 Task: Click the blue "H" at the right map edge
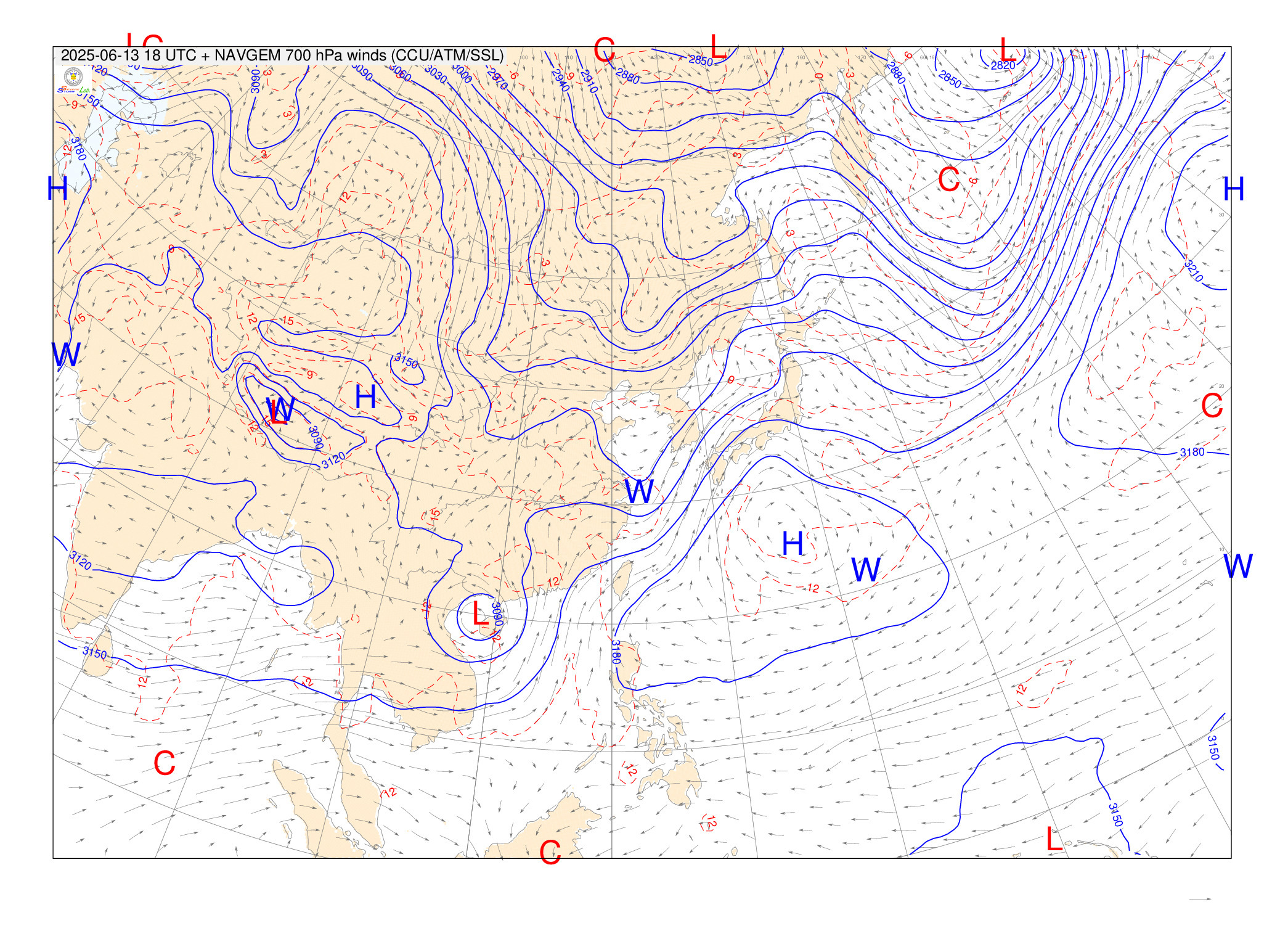[1234, 189]
